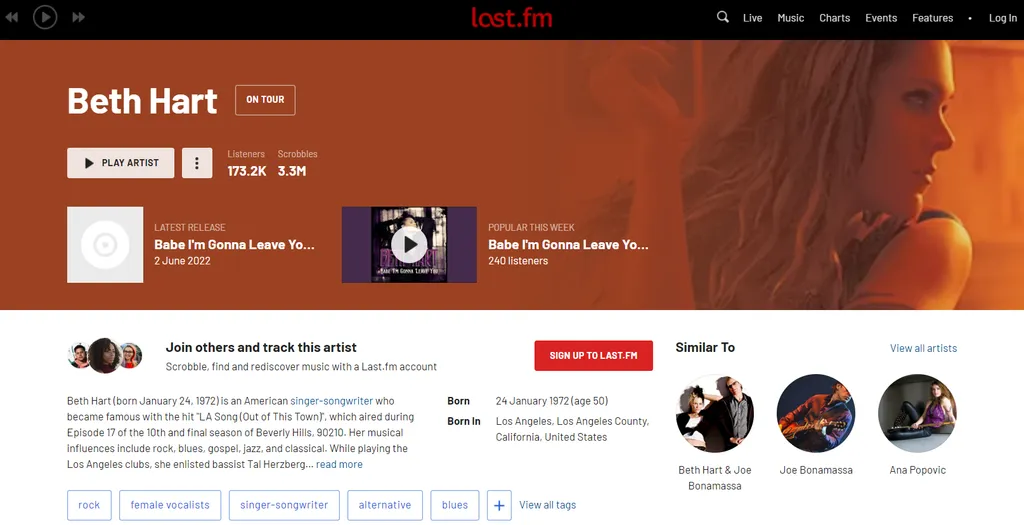Click the circular play button in top bar

pyautogui.click(x=45, y=17)
